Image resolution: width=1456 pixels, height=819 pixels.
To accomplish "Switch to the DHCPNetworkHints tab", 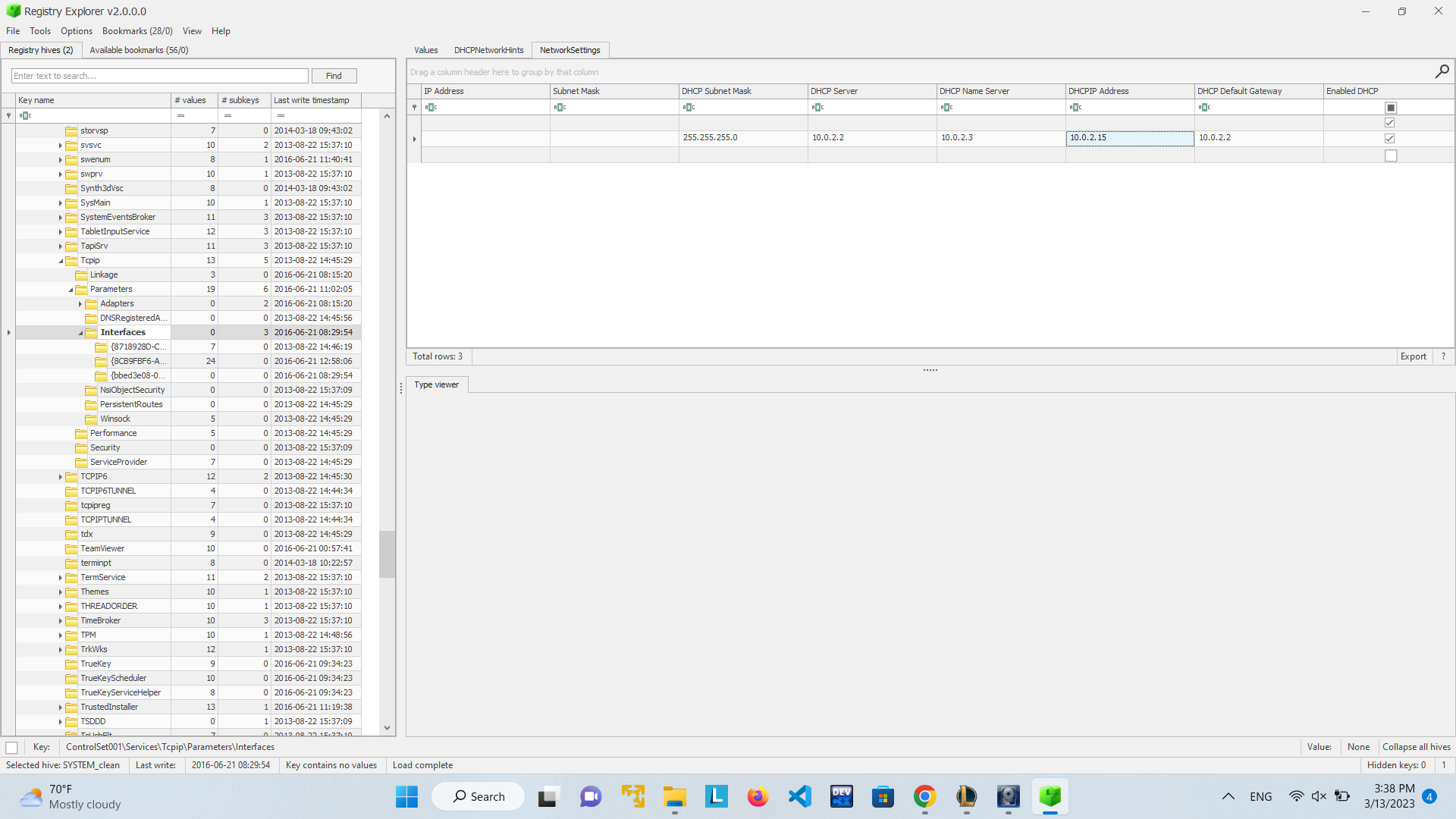I will (488, 50).
